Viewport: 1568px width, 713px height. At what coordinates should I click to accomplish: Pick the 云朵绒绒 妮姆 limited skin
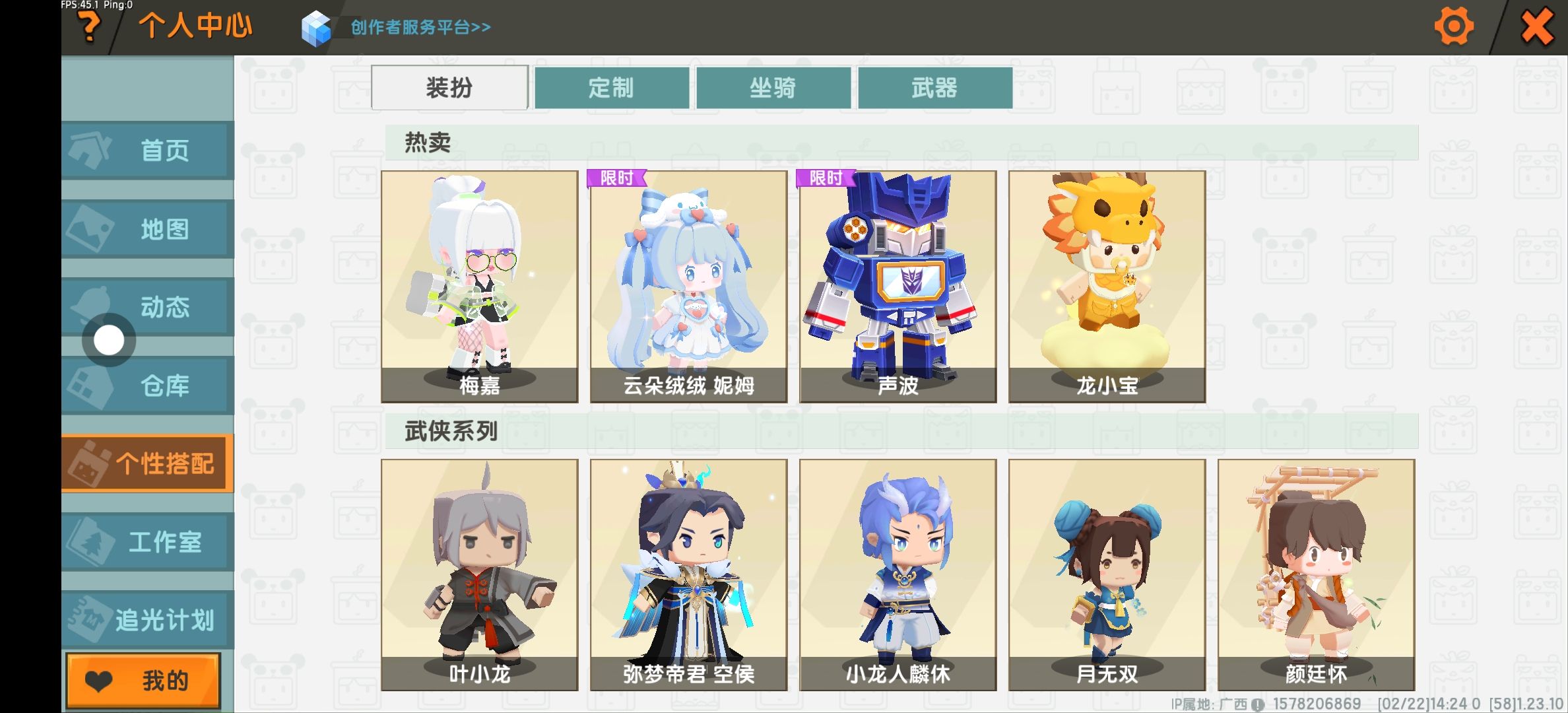pos(688,287)
